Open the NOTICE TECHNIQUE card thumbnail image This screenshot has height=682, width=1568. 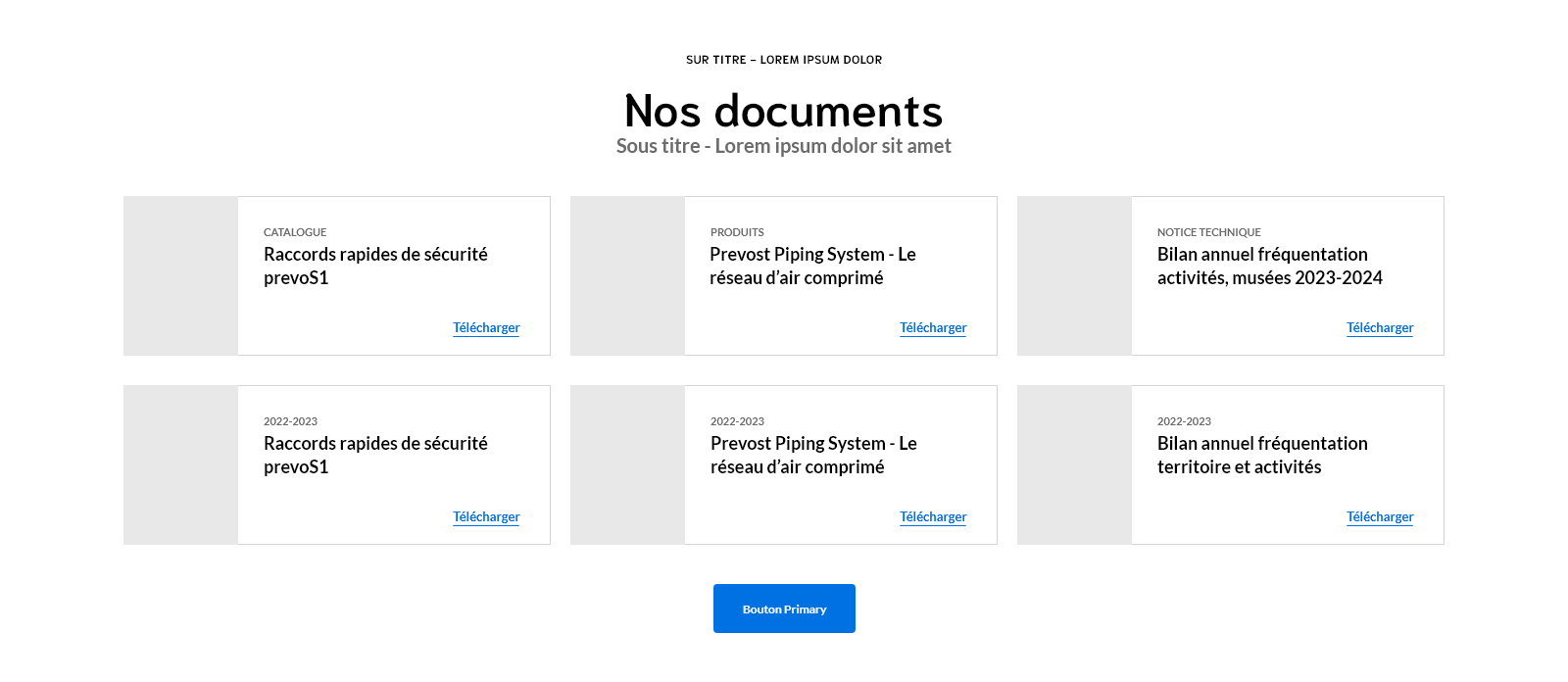[1075, 275]
